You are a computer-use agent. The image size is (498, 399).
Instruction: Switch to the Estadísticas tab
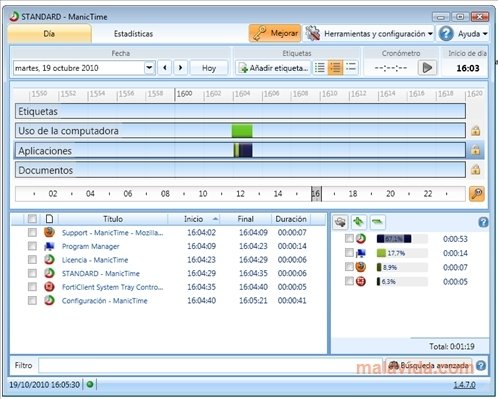(x=133, y=34)
